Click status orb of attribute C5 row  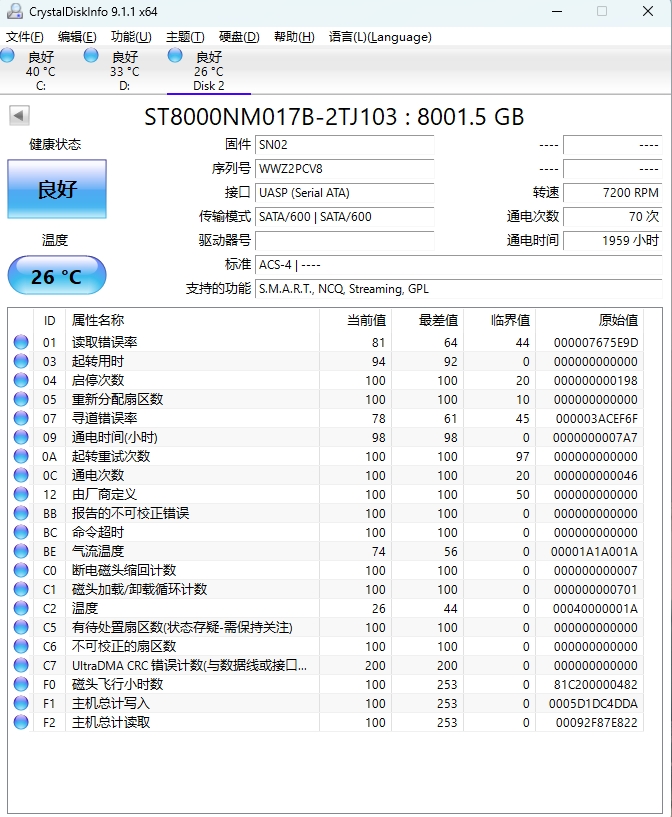click(21, 627)
